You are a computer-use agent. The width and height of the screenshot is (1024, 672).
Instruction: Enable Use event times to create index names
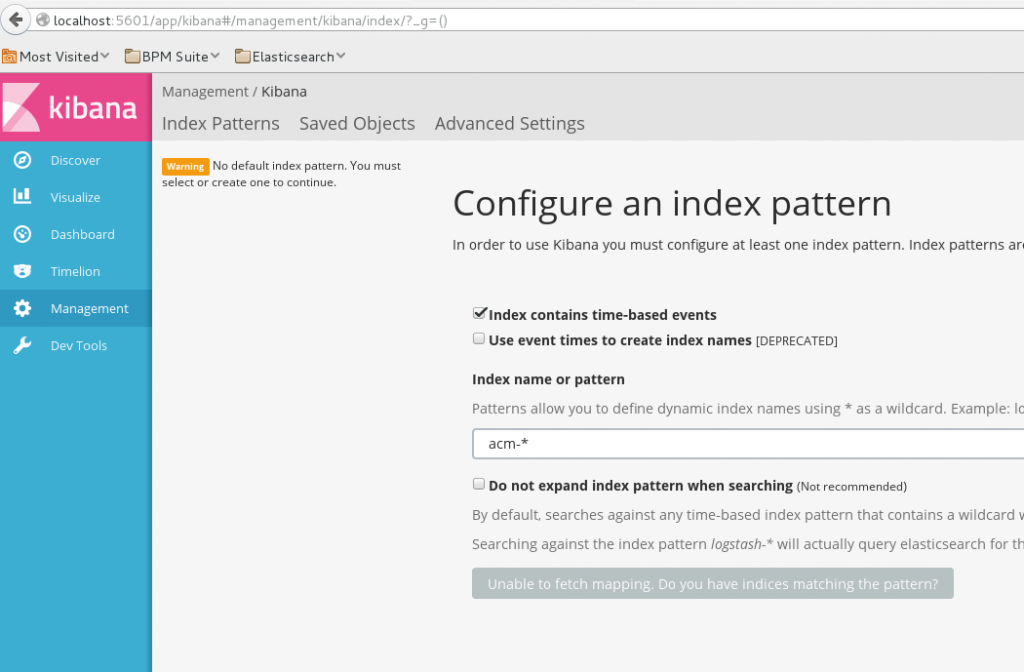click(x=479, y=339)
